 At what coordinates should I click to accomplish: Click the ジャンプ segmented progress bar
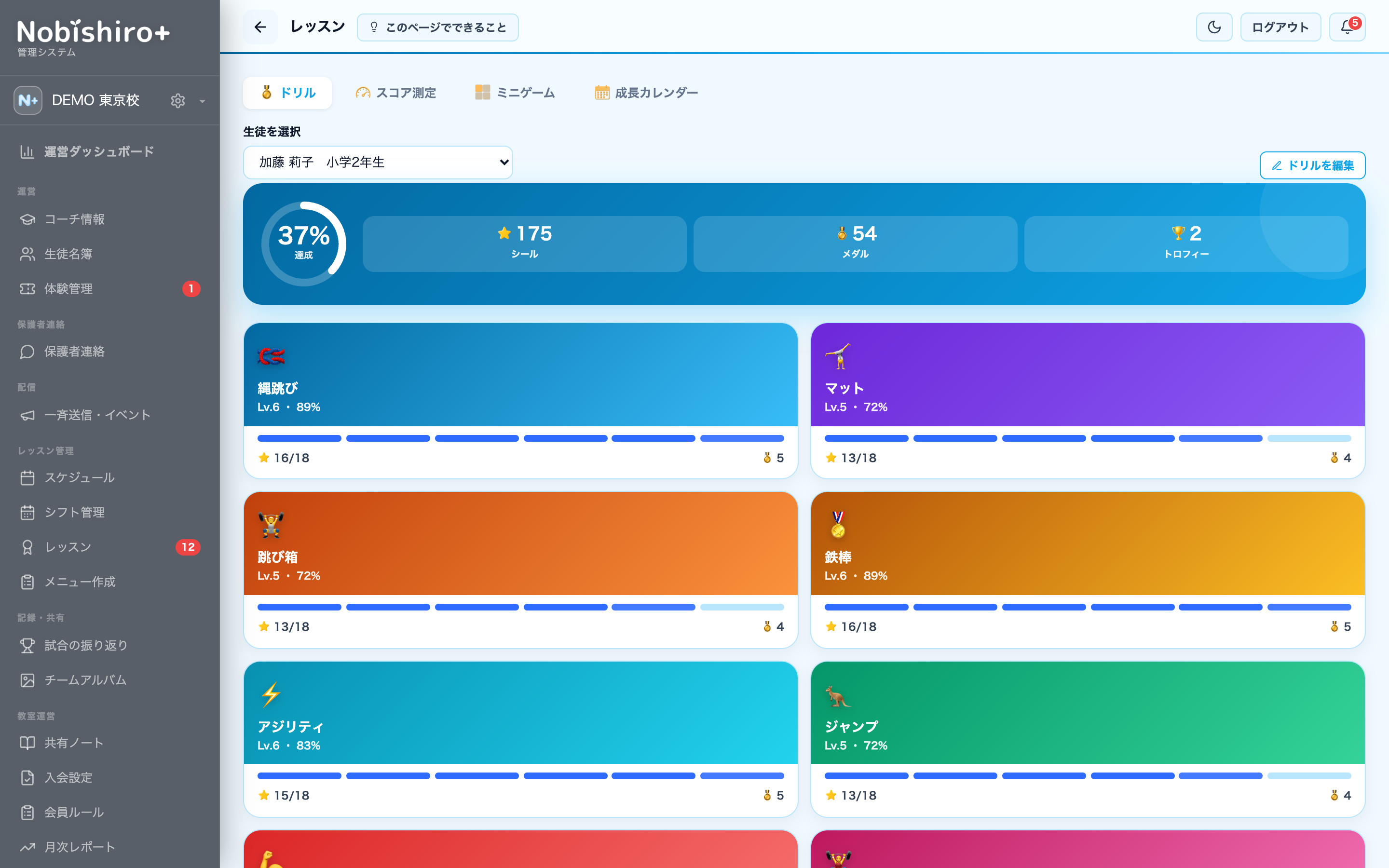pyautogui.click(x=1088, y=775)
